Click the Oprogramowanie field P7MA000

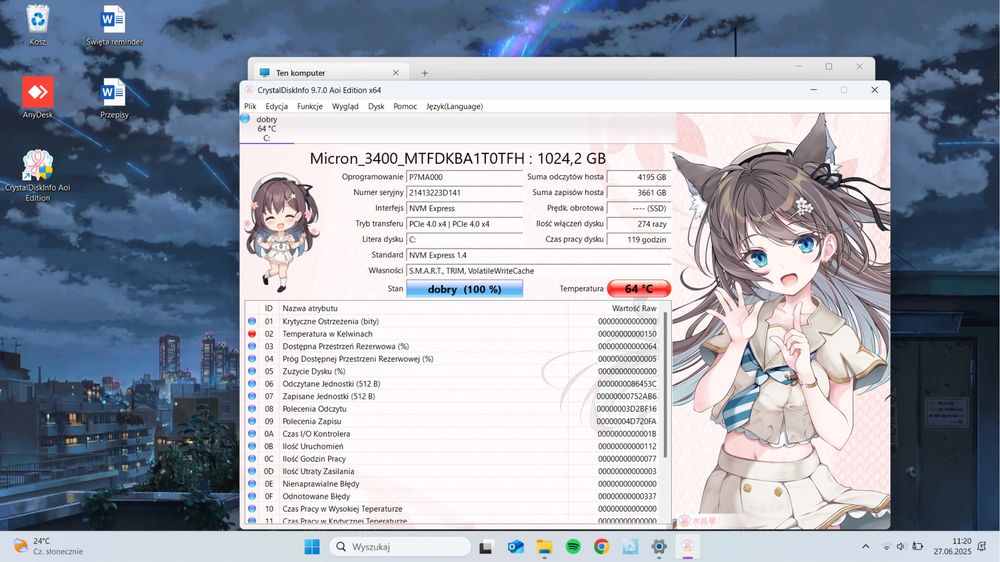pos(464,177)
